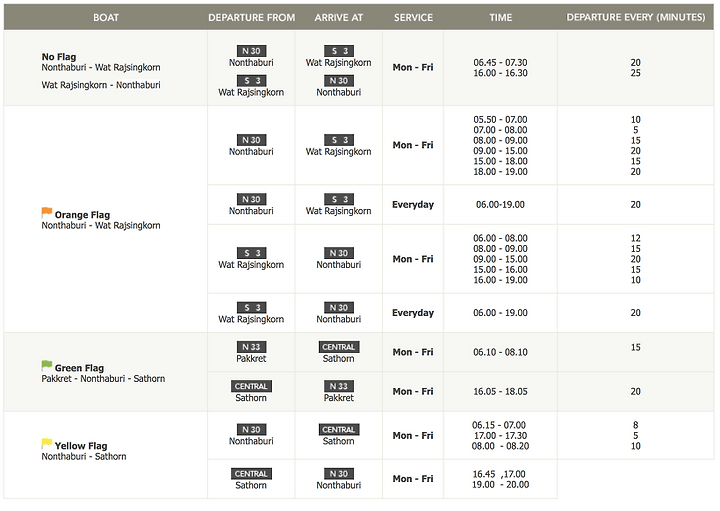720x511 pixels.
Task: Click Mon - Fri in the No Flag row
Action: pos(413,67)
